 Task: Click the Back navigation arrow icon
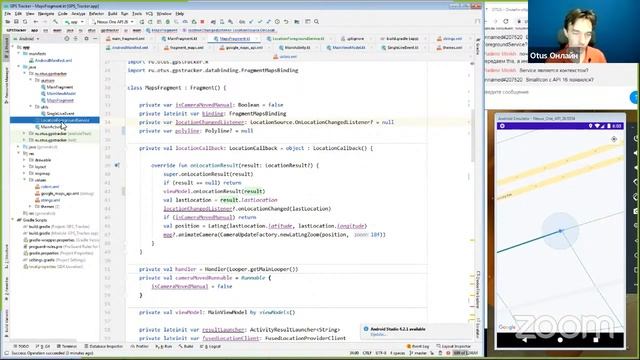36,22
